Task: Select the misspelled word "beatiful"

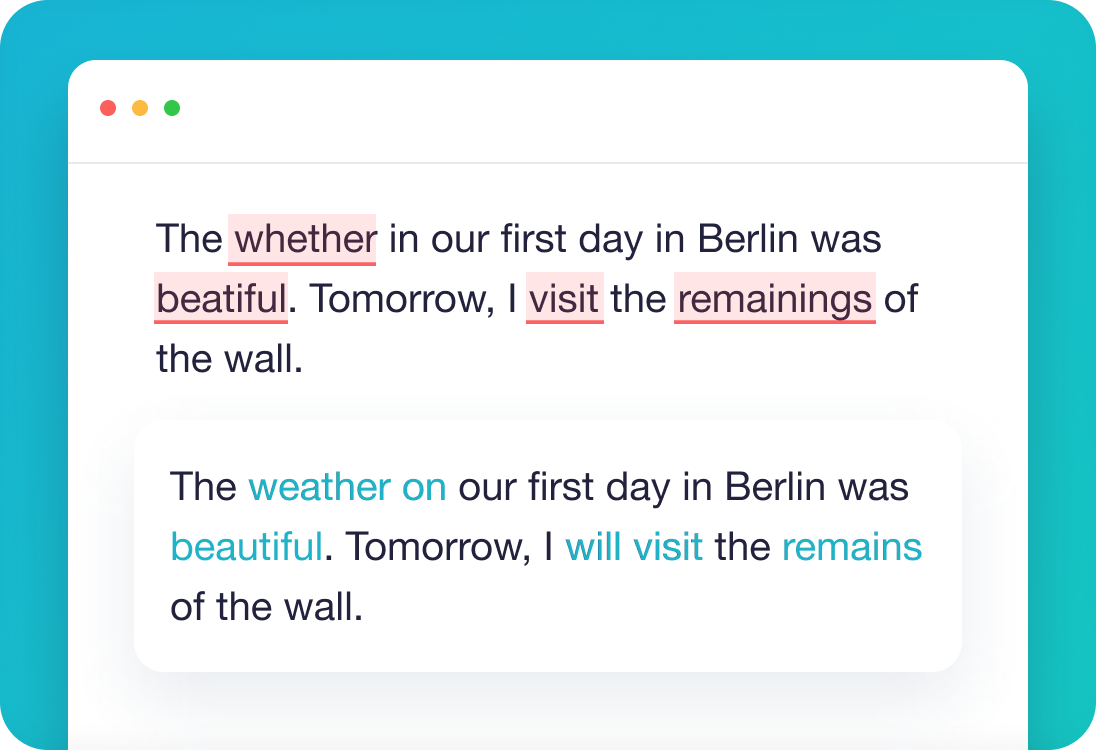Action: coord(221,299)
